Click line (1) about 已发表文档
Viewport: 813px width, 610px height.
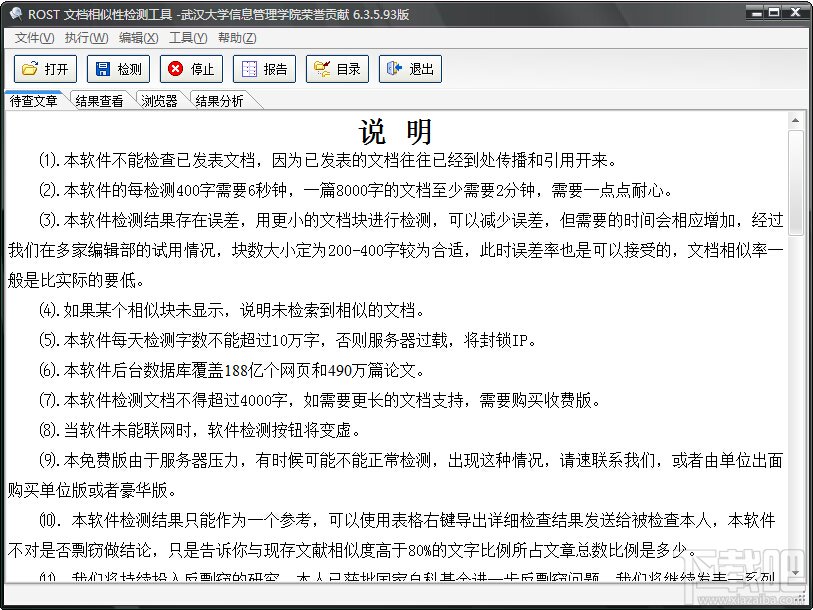tap(328, 160)
